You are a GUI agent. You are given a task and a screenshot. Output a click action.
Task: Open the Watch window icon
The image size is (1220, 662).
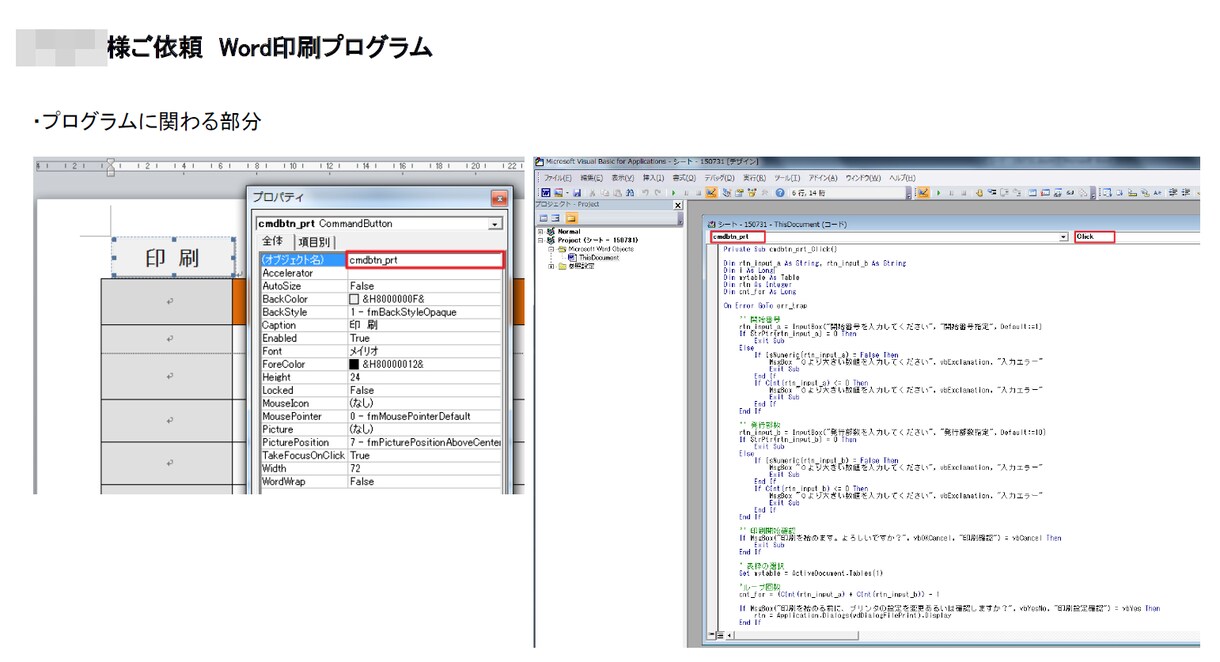(1058, 192)
